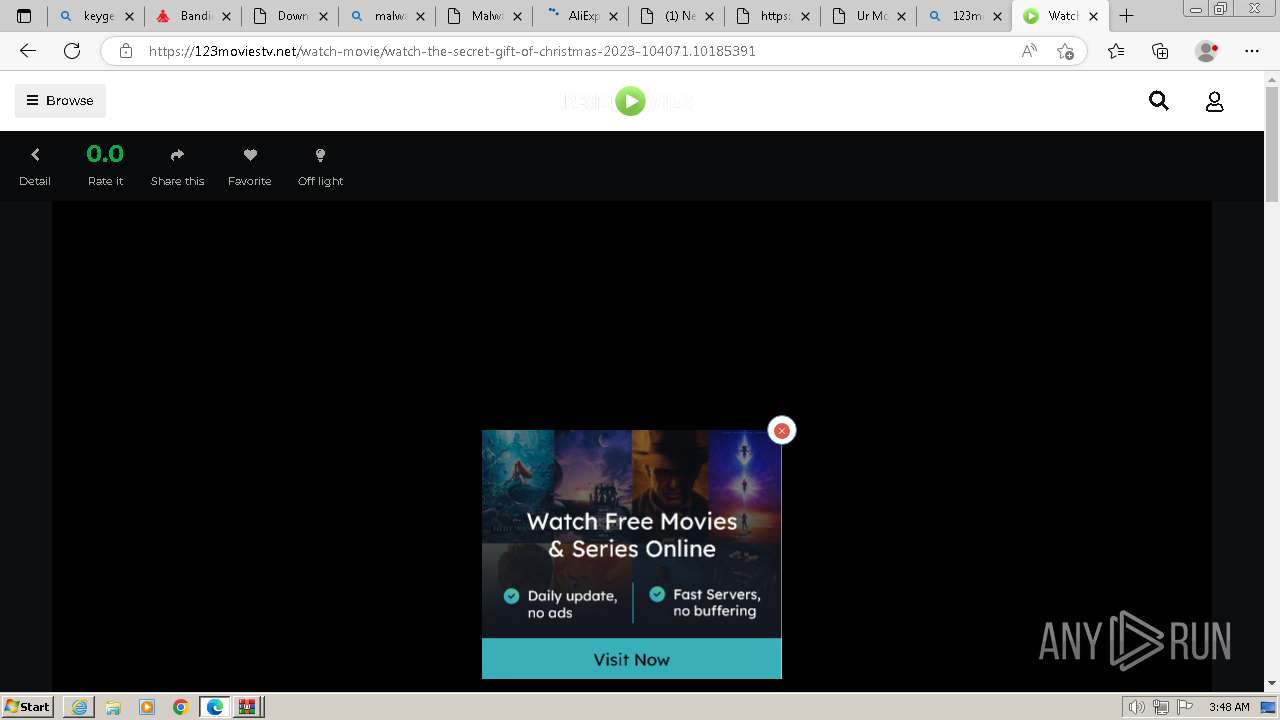Open the Collections icon
Screen dimensions: 1280x720
coord(1160,51)
